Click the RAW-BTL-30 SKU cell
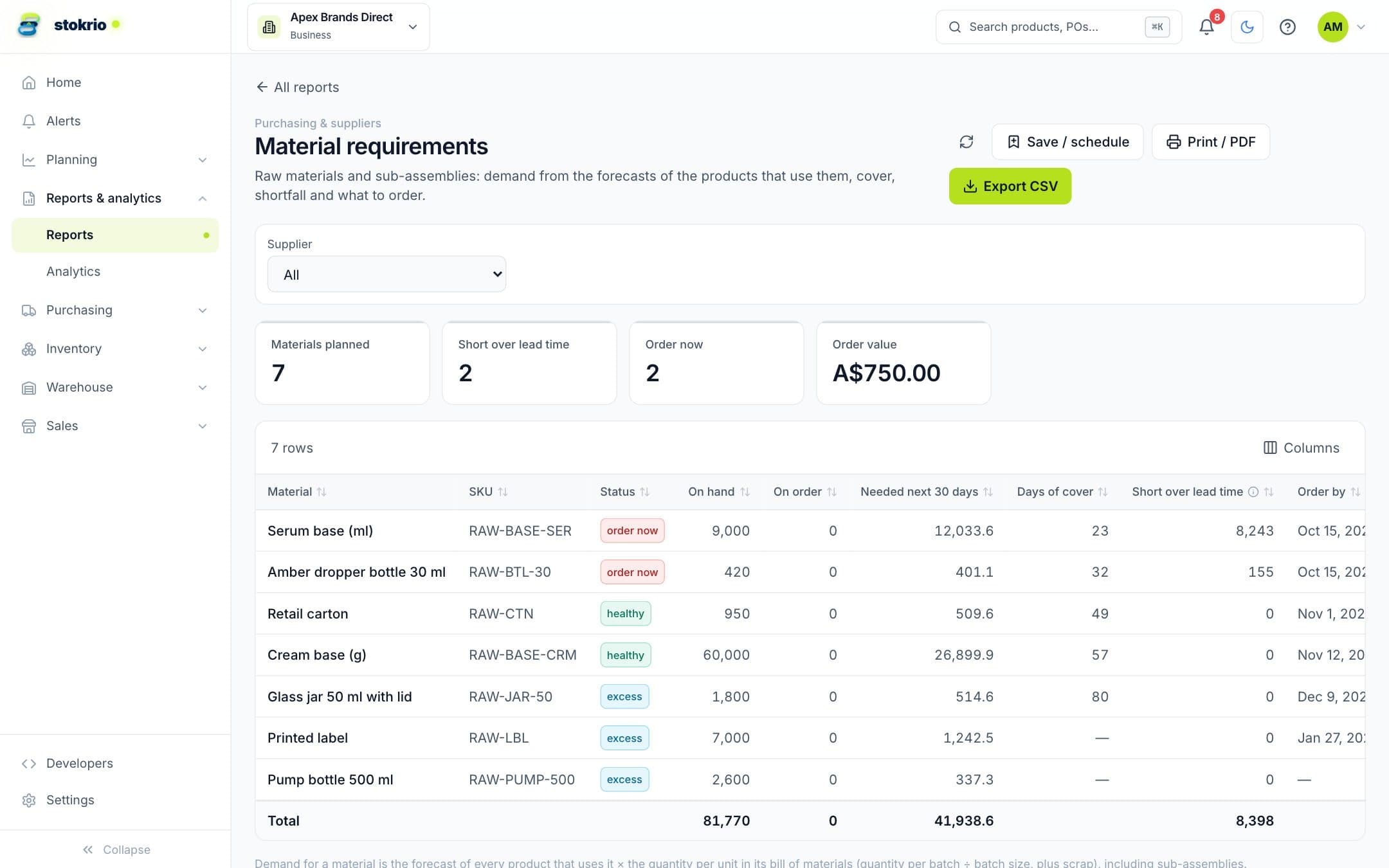 pos(510,572)
